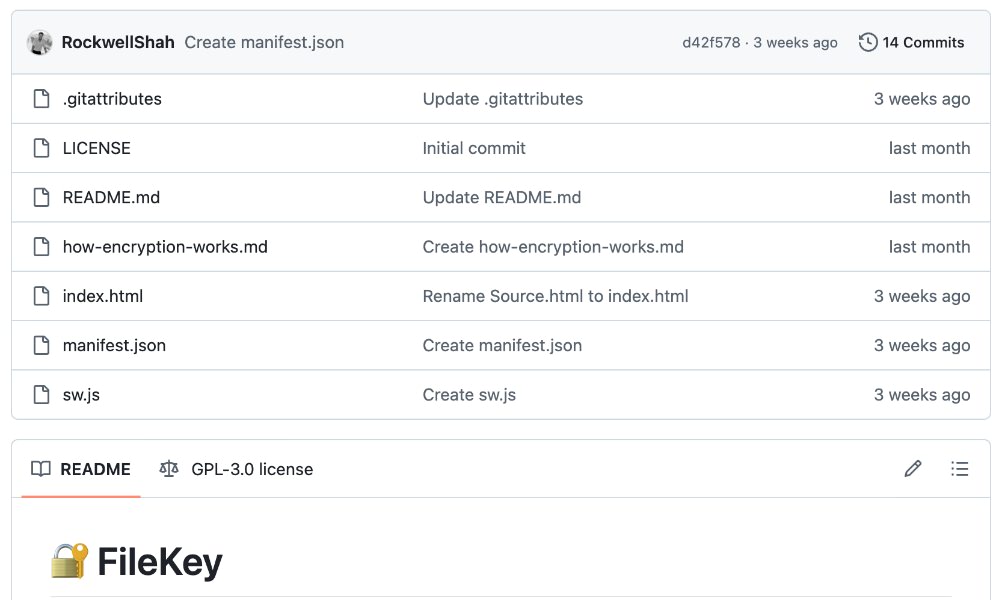Click "3 weeks ago" beside commit hash d42f578

click(x=795, y=43)
